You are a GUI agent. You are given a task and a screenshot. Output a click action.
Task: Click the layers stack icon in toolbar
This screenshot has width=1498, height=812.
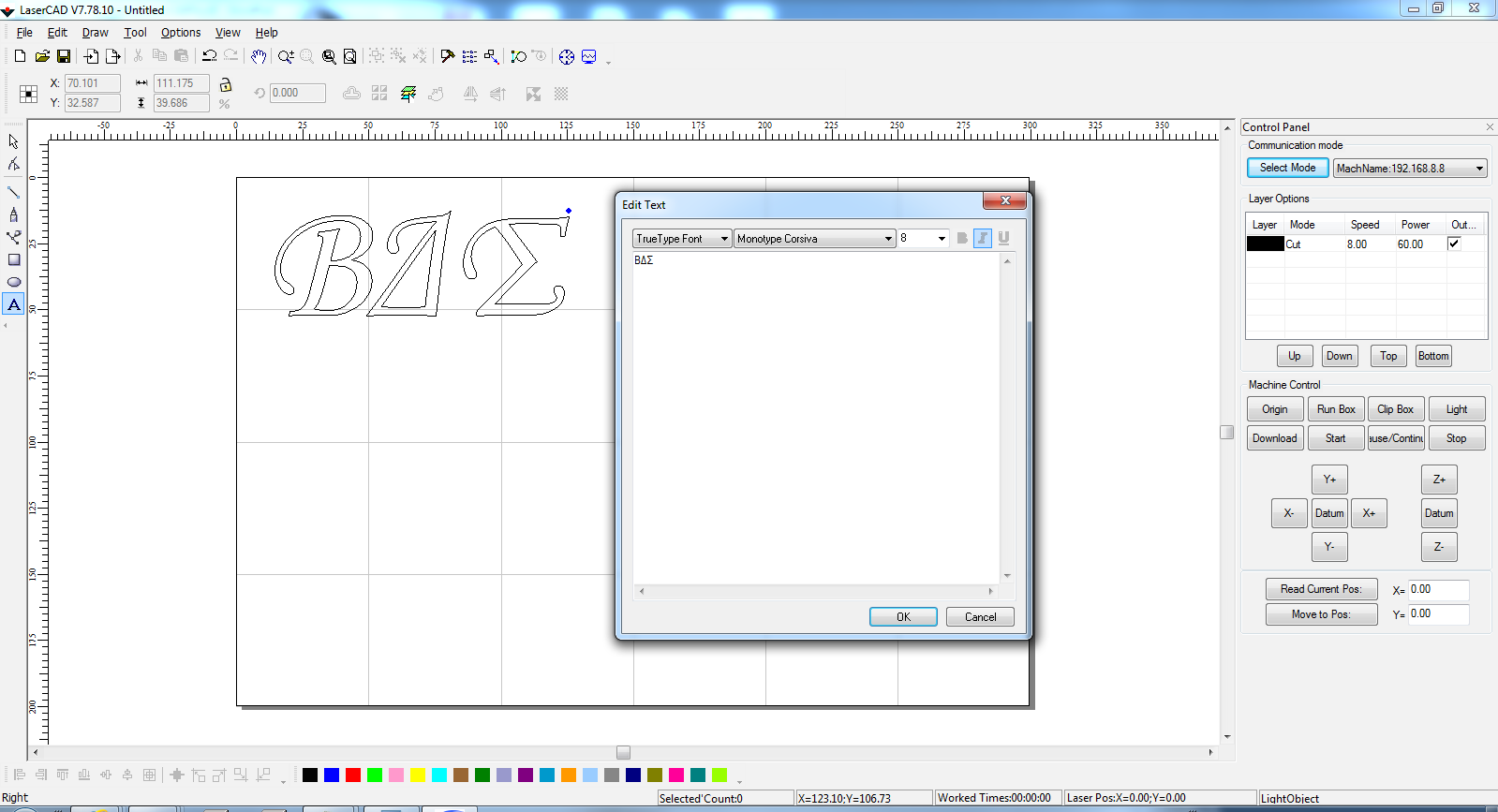[x=408, y=94]
